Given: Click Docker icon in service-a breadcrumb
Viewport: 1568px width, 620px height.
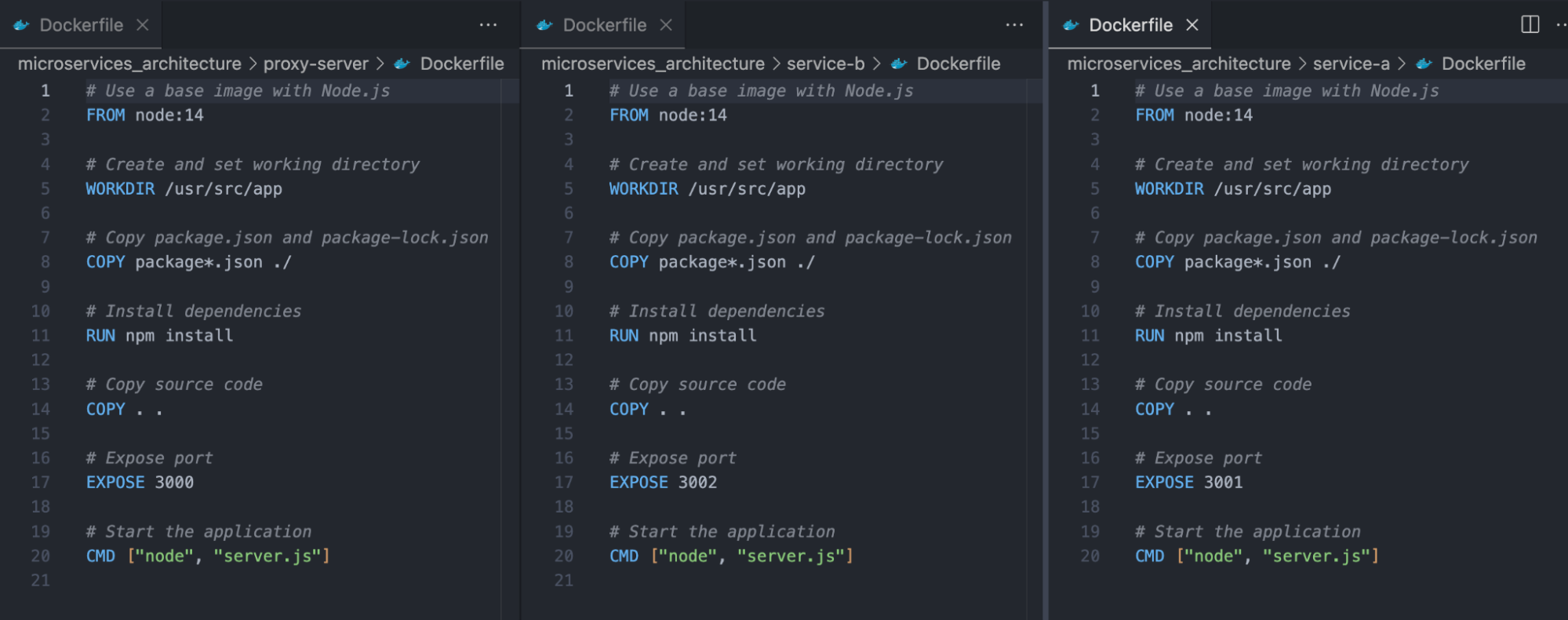Looking at the screenshot, I should (1424, 64).
